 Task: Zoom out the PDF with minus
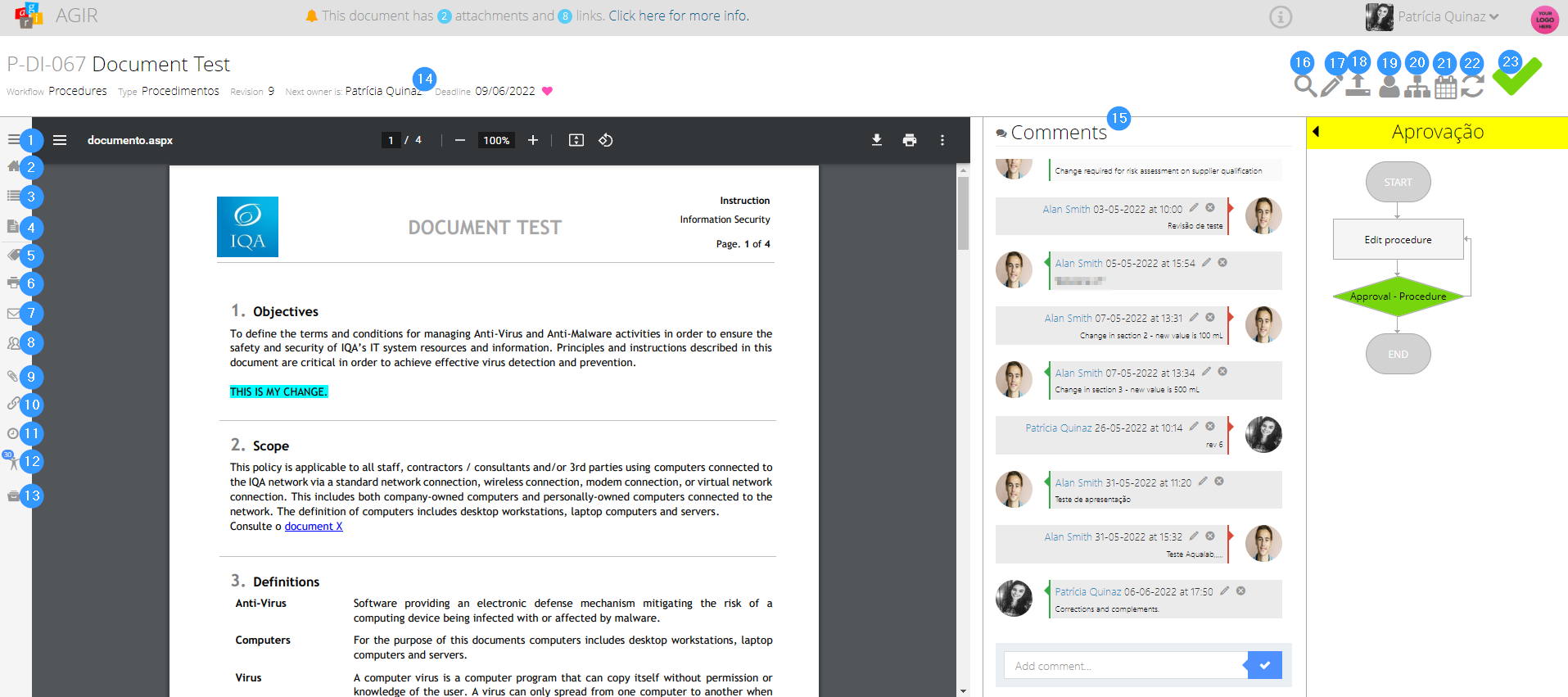point(460,140)
